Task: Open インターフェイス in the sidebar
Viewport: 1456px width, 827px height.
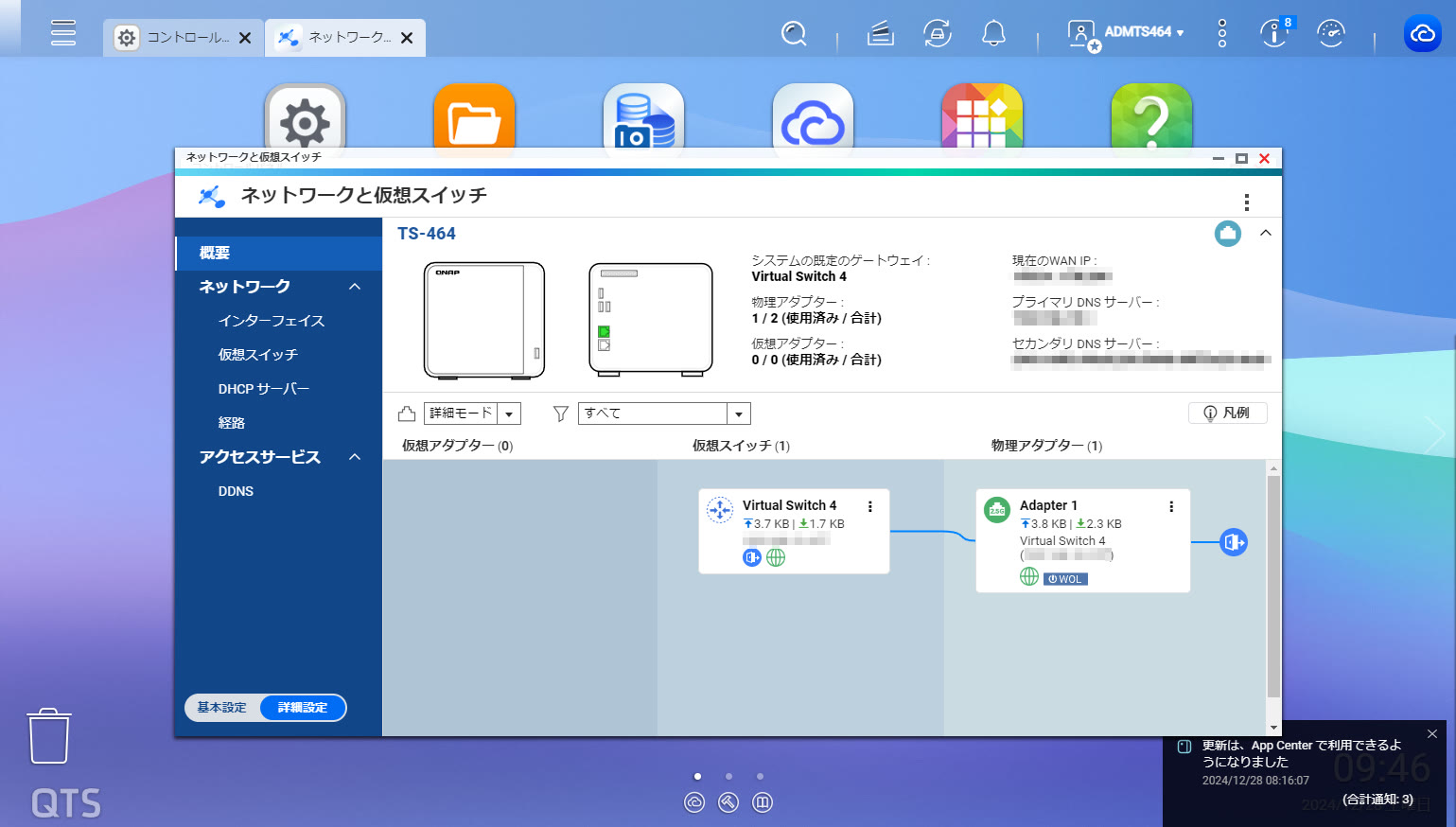Action: (x=272, y=321)
